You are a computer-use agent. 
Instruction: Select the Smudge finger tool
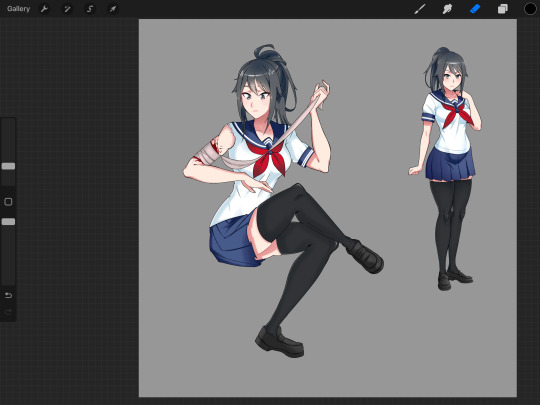click(x=447, y=9)
